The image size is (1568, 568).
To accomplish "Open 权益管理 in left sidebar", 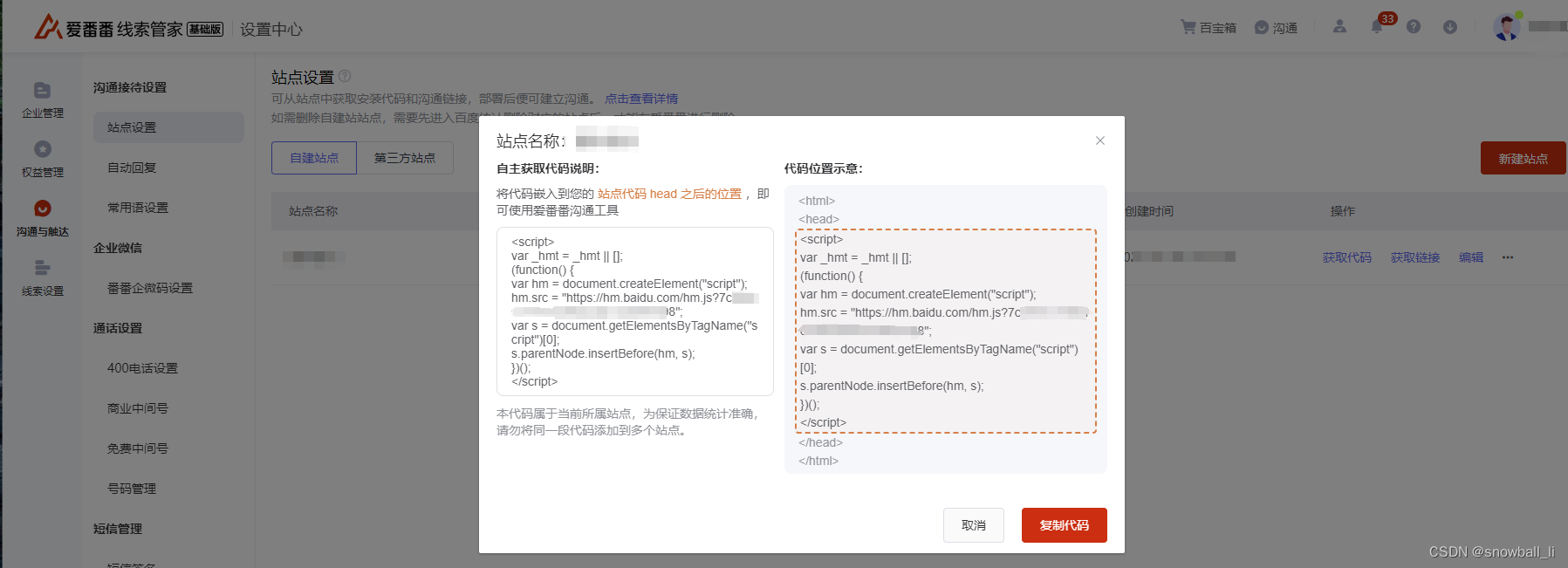I will coord(43,160).
